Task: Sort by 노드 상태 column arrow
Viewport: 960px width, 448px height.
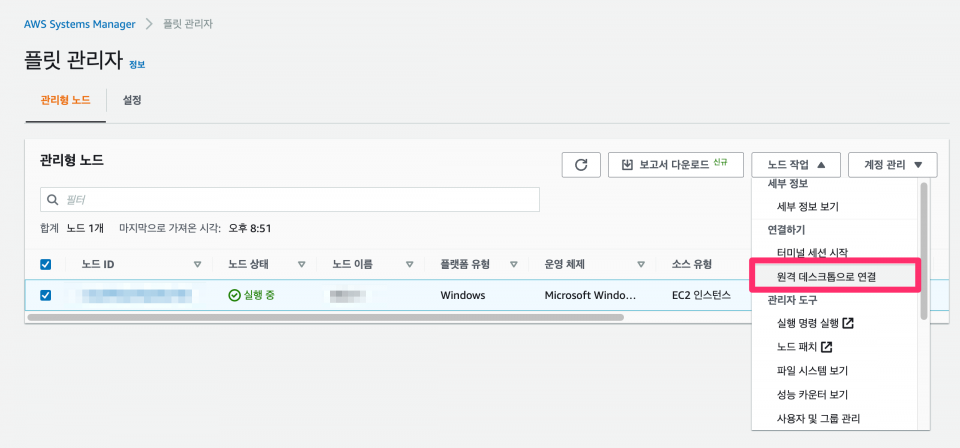Action: pos(301,265)
